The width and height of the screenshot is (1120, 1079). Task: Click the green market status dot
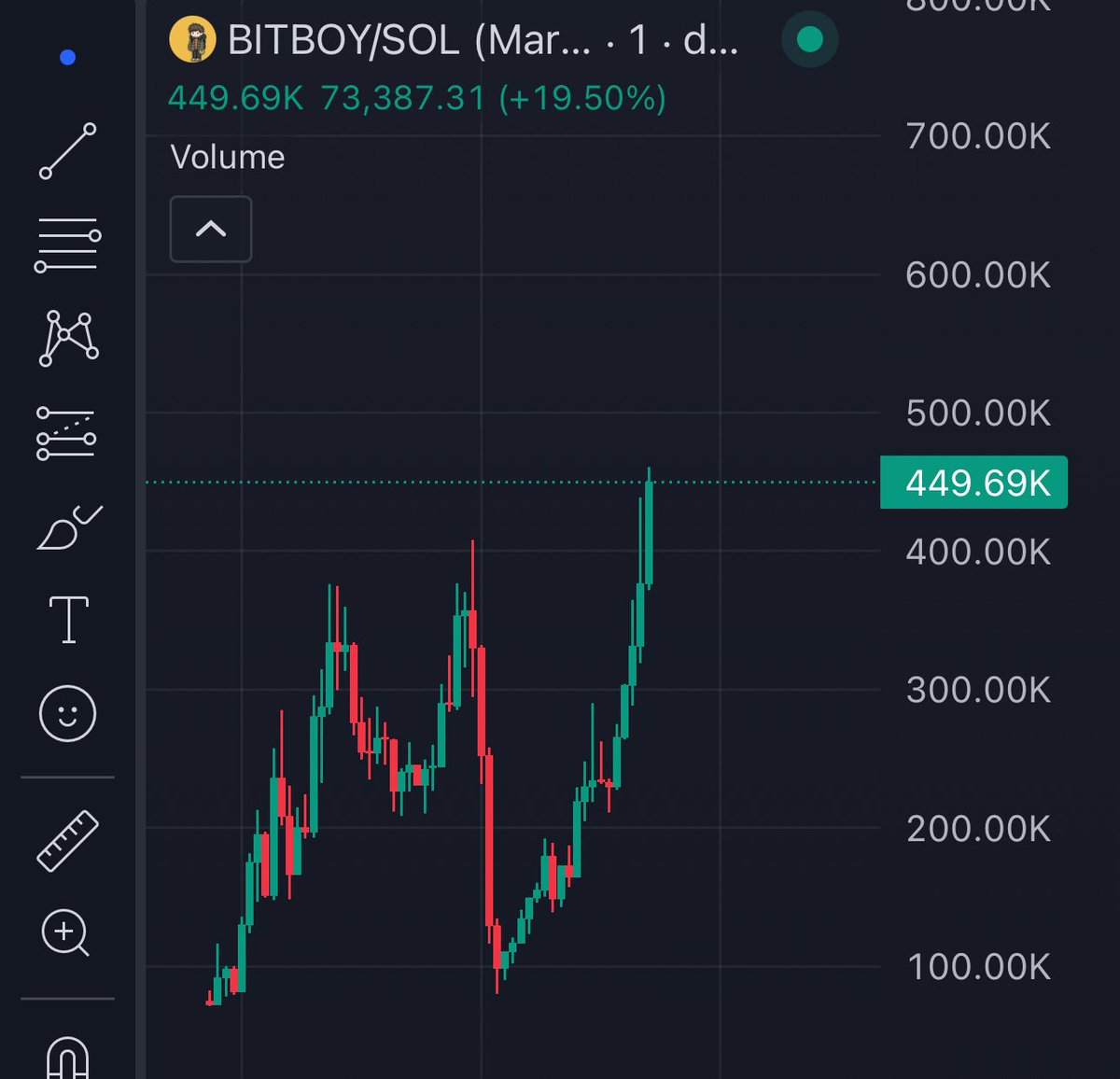coord(809,39)
